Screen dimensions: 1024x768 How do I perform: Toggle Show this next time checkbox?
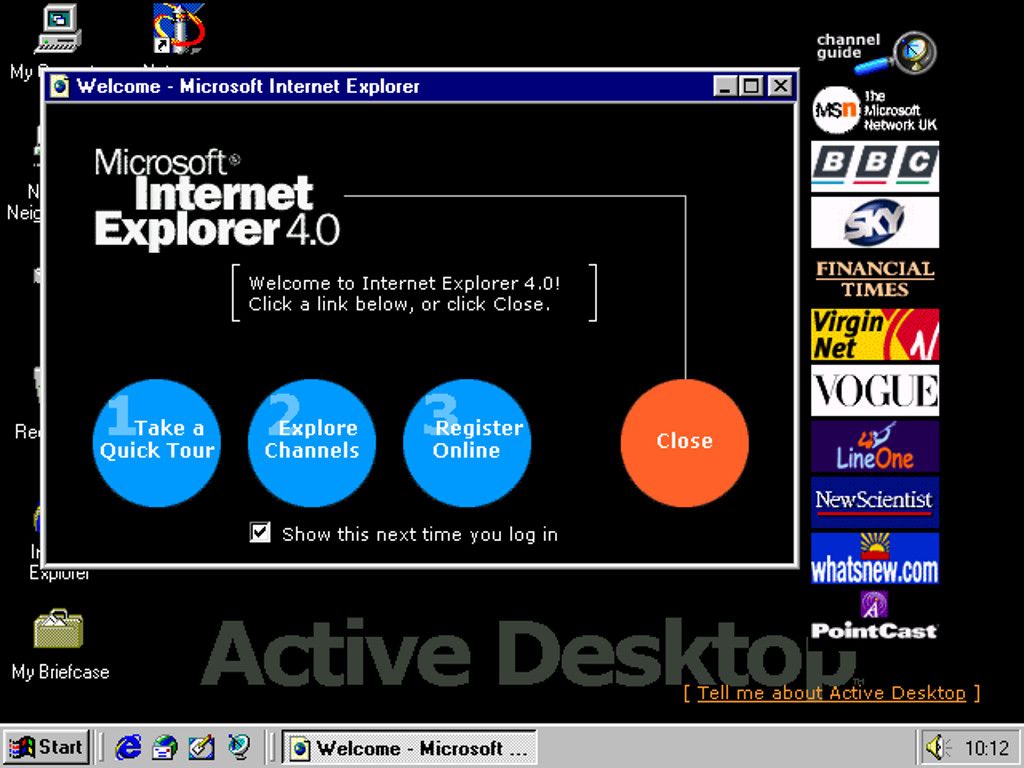(x=260, y=532)
